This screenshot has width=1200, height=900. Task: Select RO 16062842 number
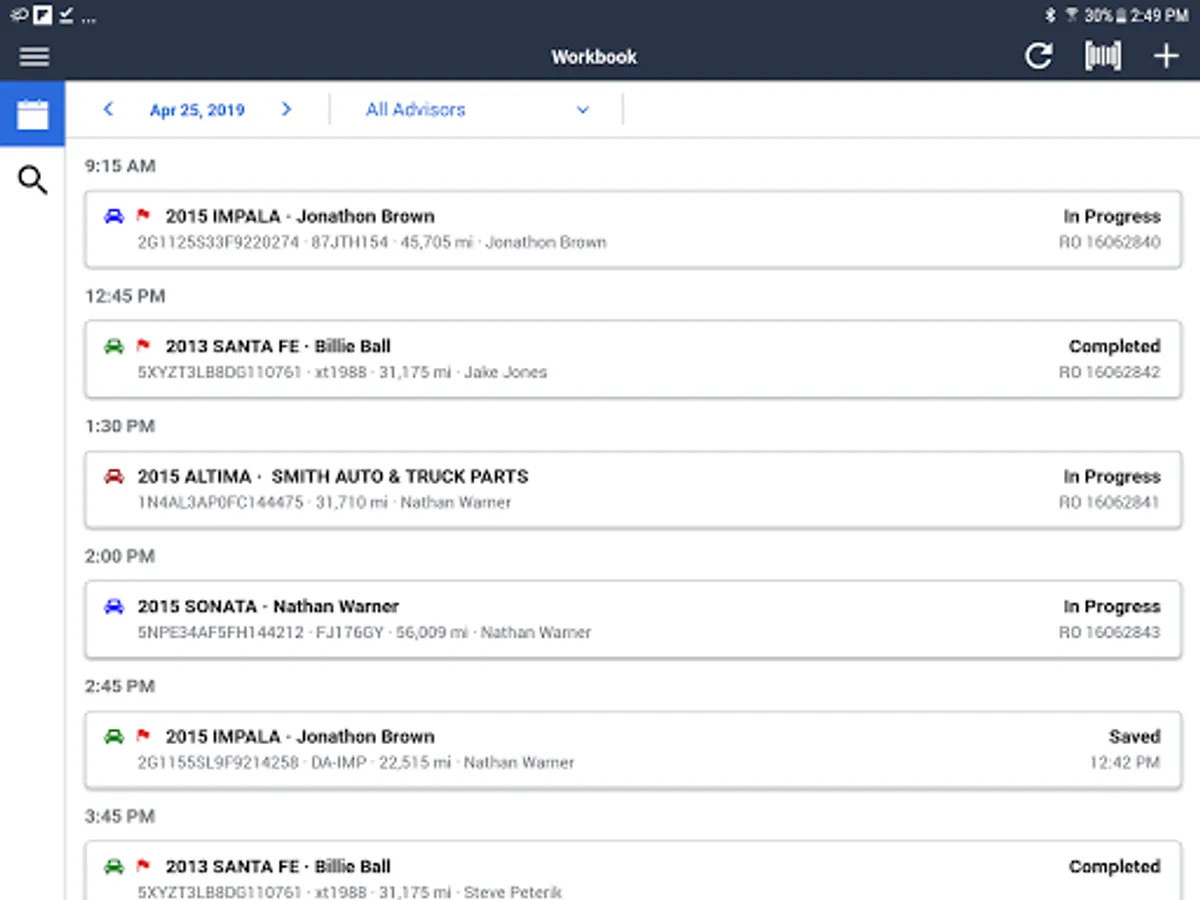[x=1110, y=372]
